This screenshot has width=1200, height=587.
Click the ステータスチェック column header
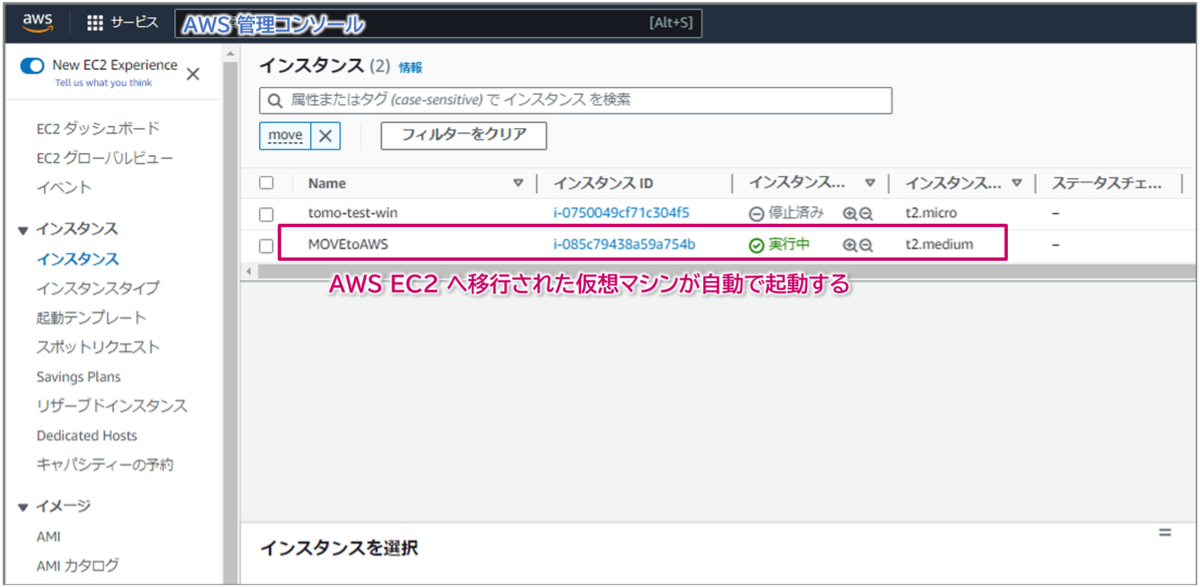(1107, 183)
